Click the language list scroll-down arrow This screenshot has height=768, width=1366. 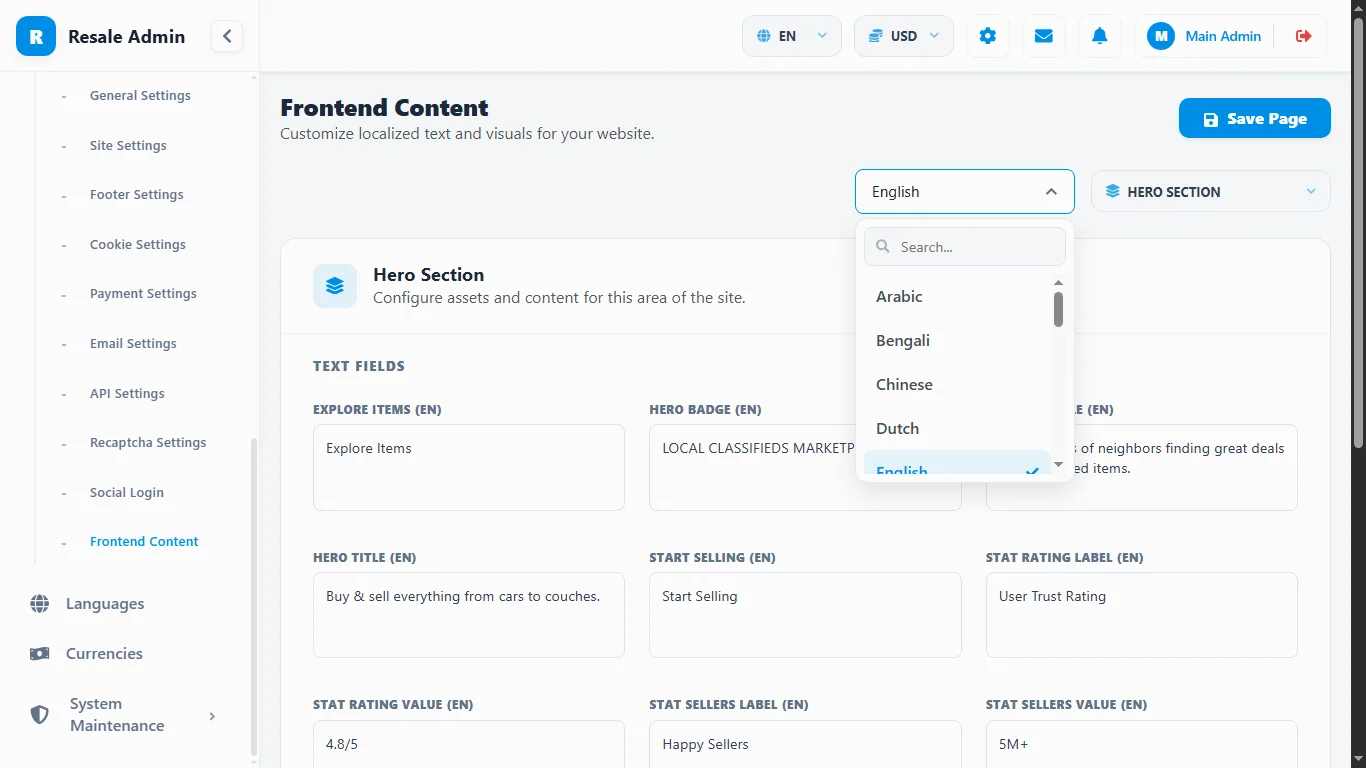[1058, 465]
